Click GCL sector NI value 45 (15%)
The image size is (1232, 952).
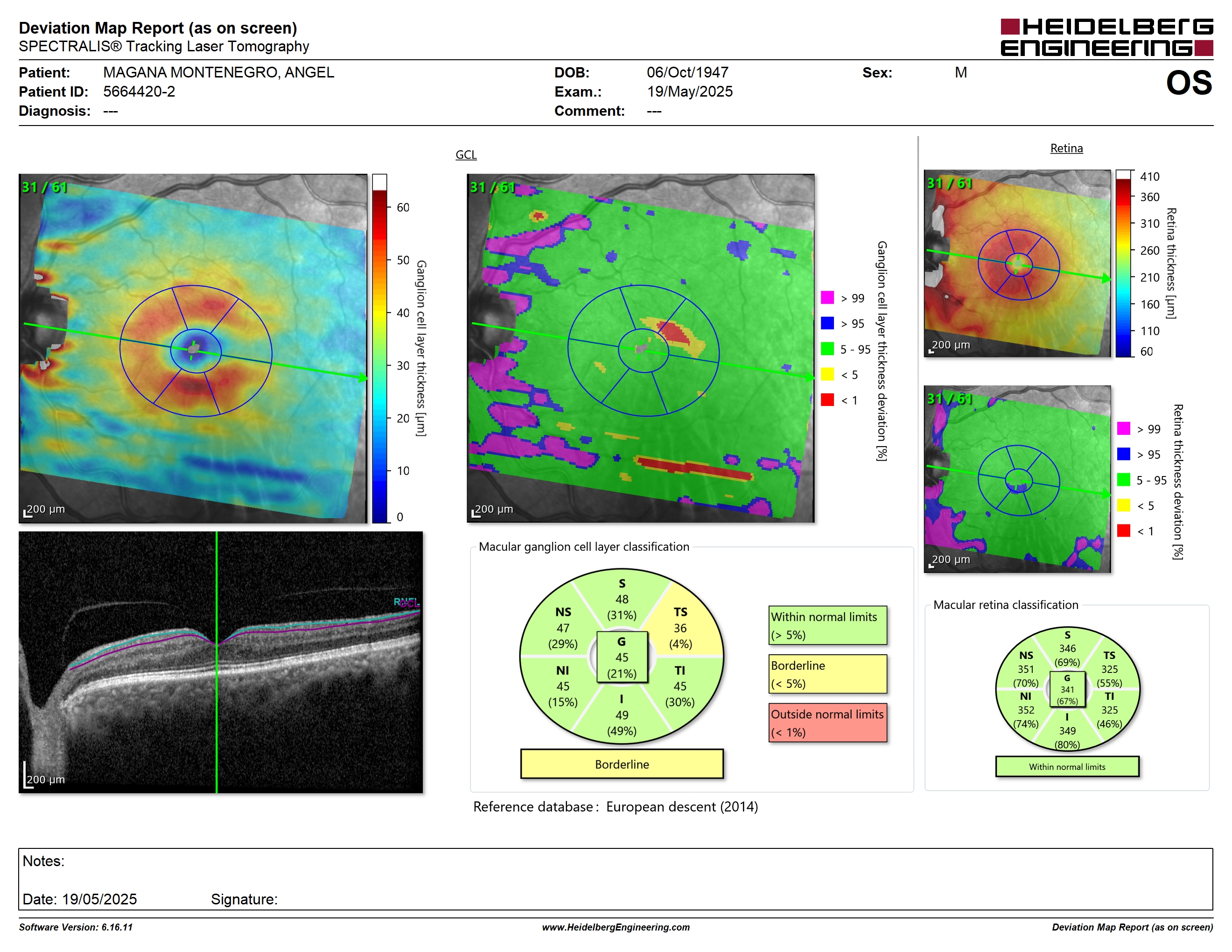562,686
